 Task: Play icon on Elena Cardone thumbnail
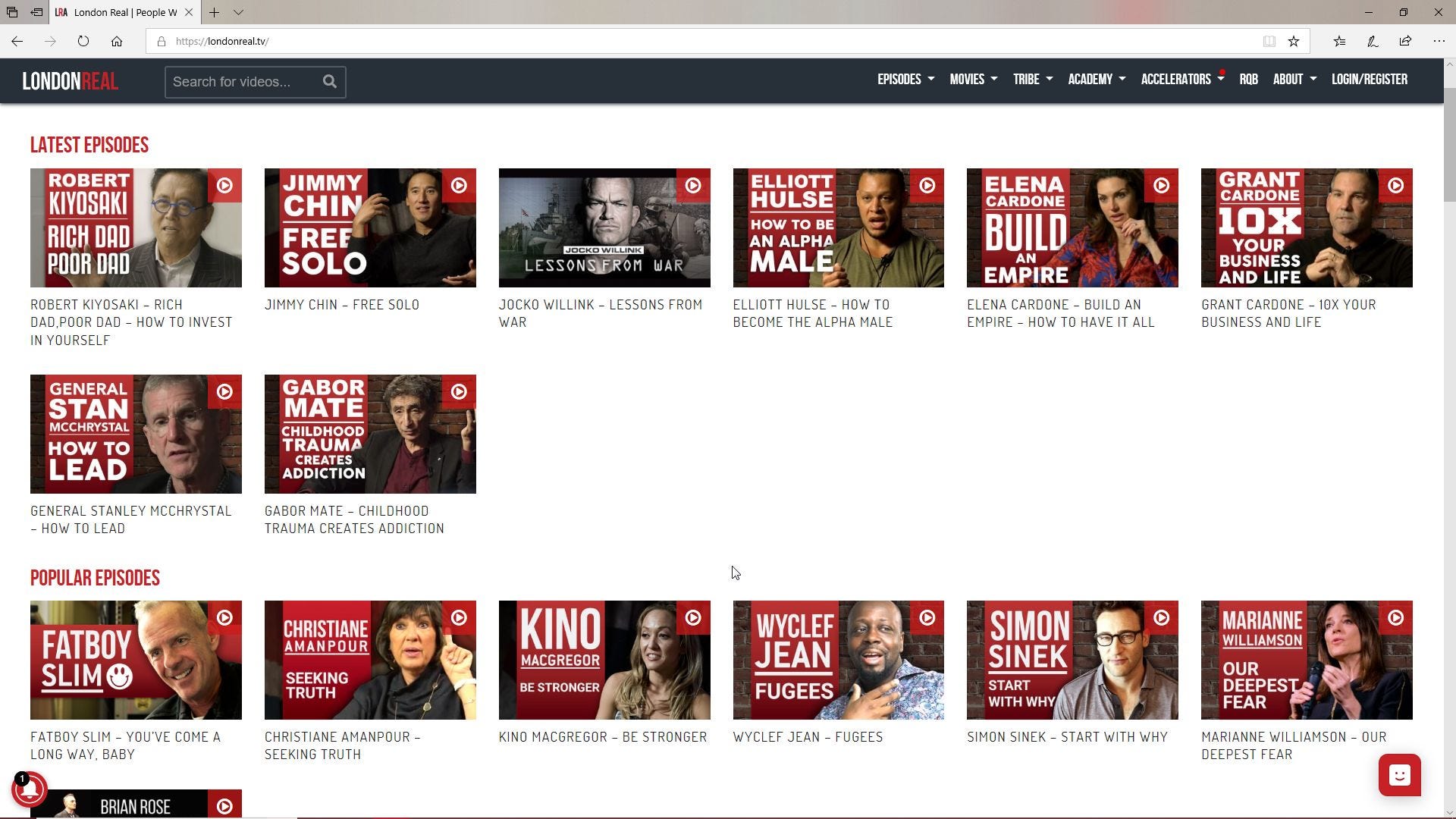click(x=1162, y=186)
